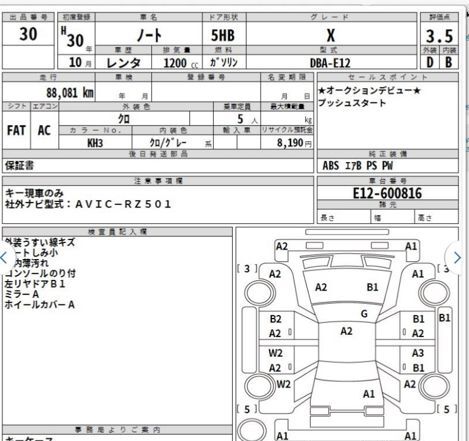
Task: Click the interior color クロ/グレー
Action: (168, 143)
